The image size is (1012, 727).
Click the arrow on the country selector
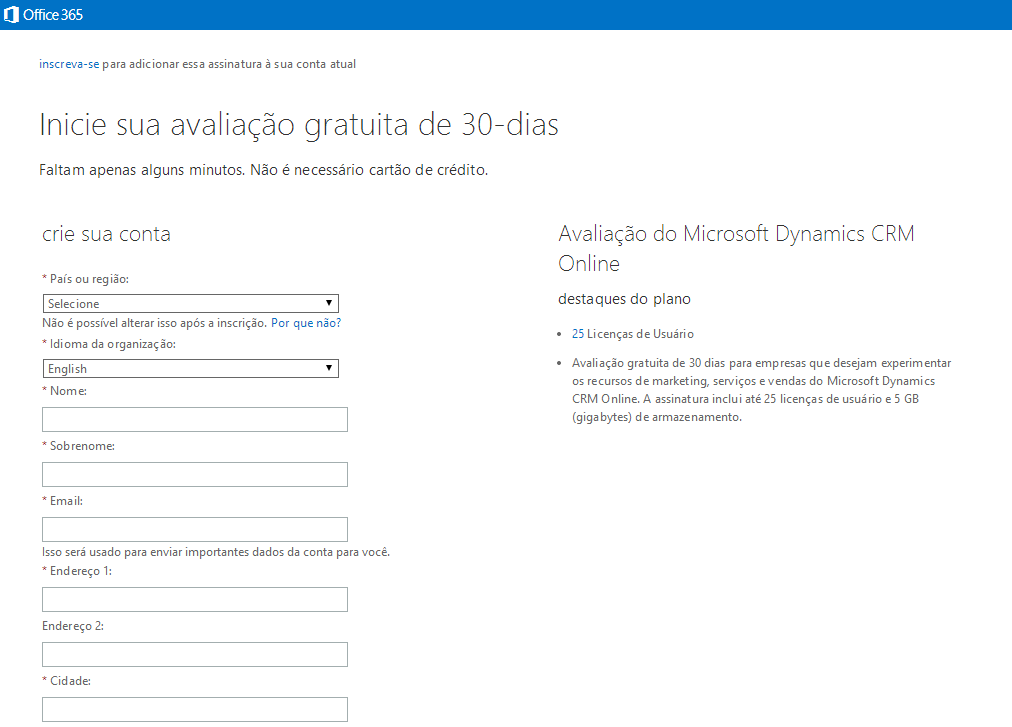pyautogui.click(x=329, y=303)
